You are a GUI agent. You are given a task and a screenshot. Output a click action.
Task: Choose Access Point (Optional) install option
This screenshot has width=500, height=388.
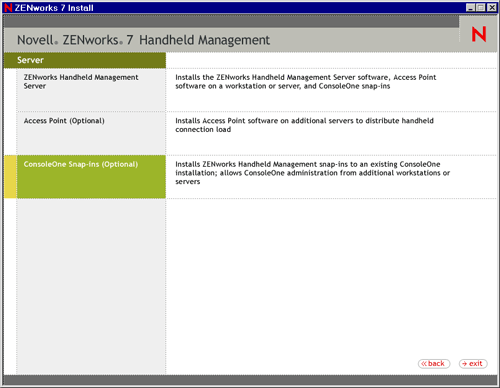tap(91, 133)
